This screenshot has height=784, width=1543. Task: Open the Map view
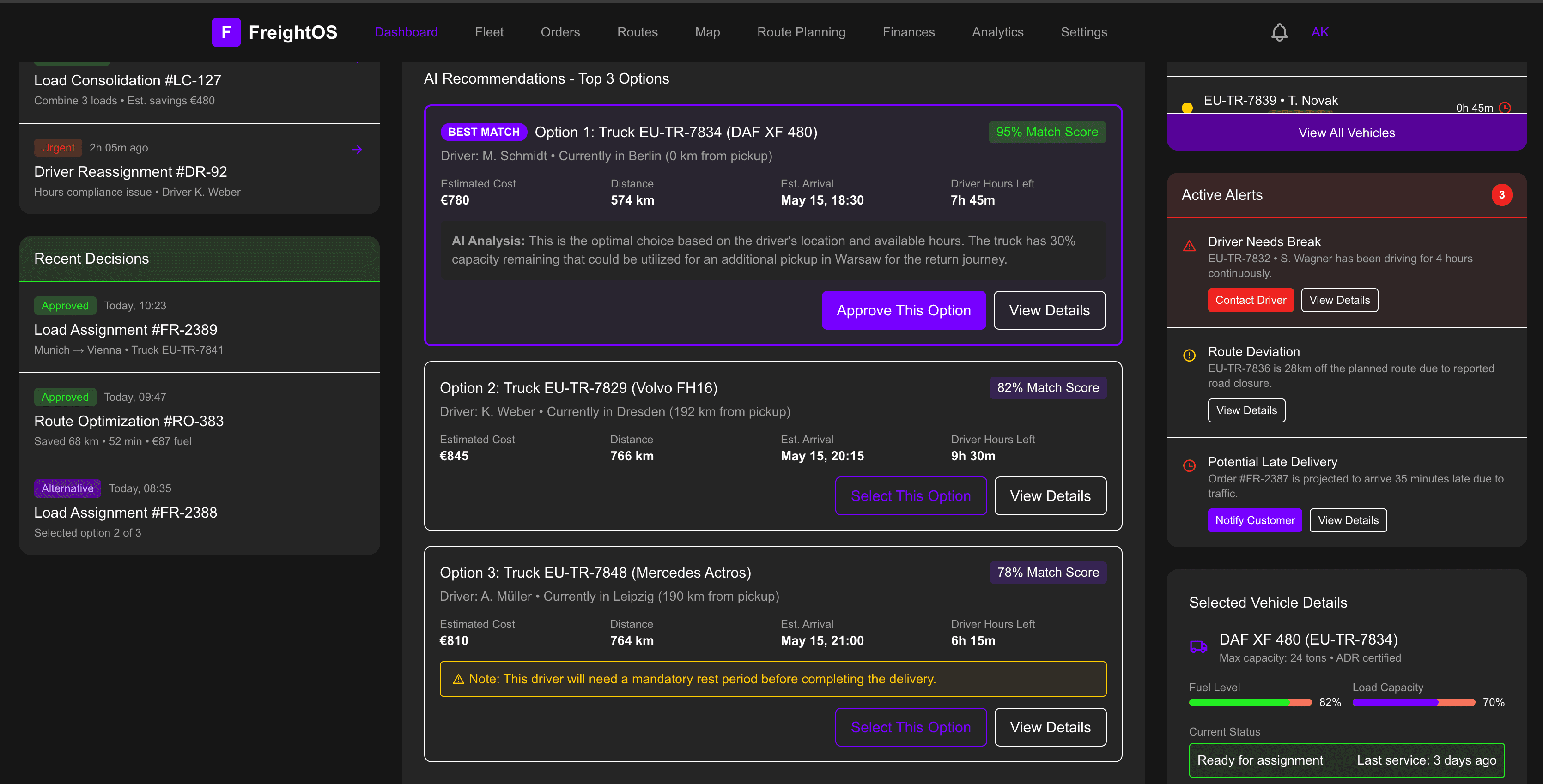[707, 32]
